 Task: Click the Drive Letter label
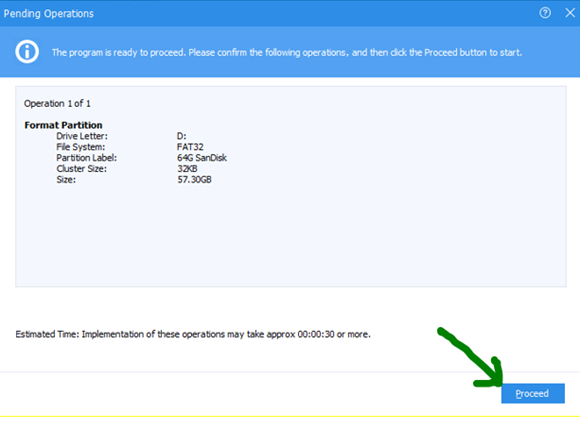pyautogui.click(x=82, y=136)
